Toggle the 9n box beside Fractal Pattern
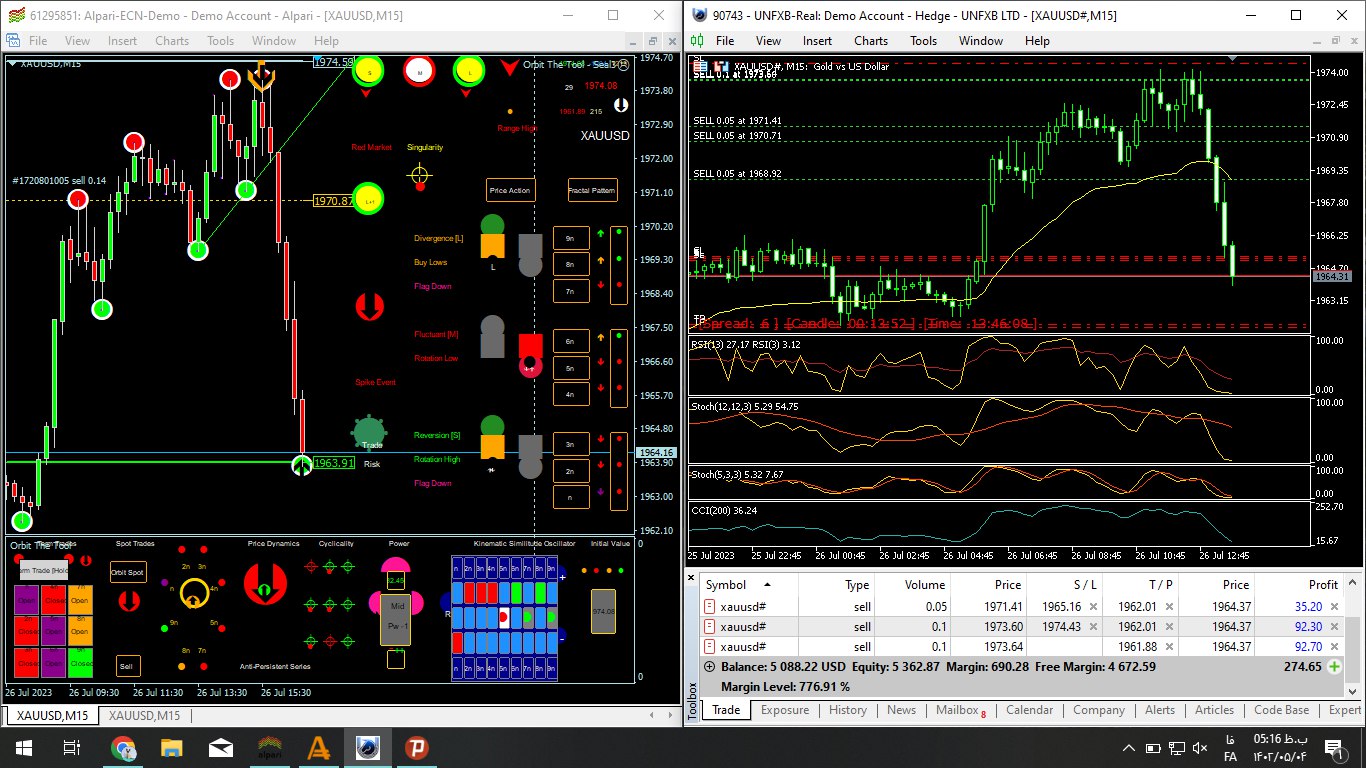1366x768 pixels. click(571, 239)
